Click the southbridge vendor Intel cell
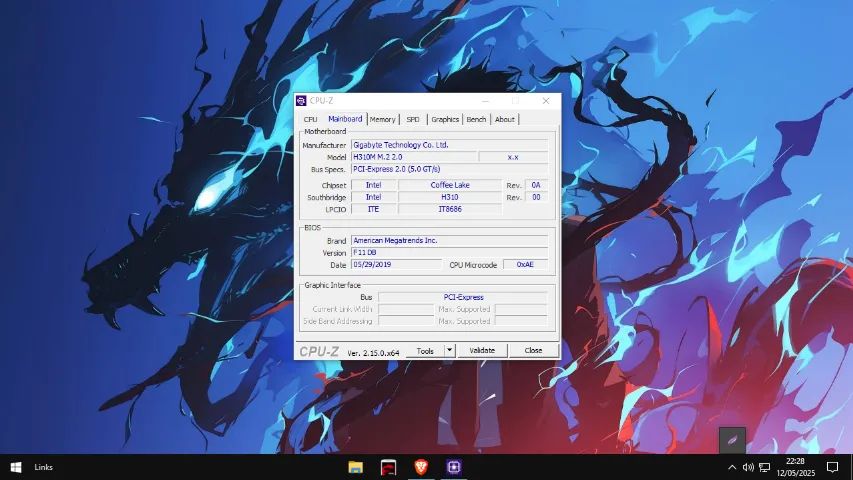Viewport: 853px width, 480px height. click(373, 197)
